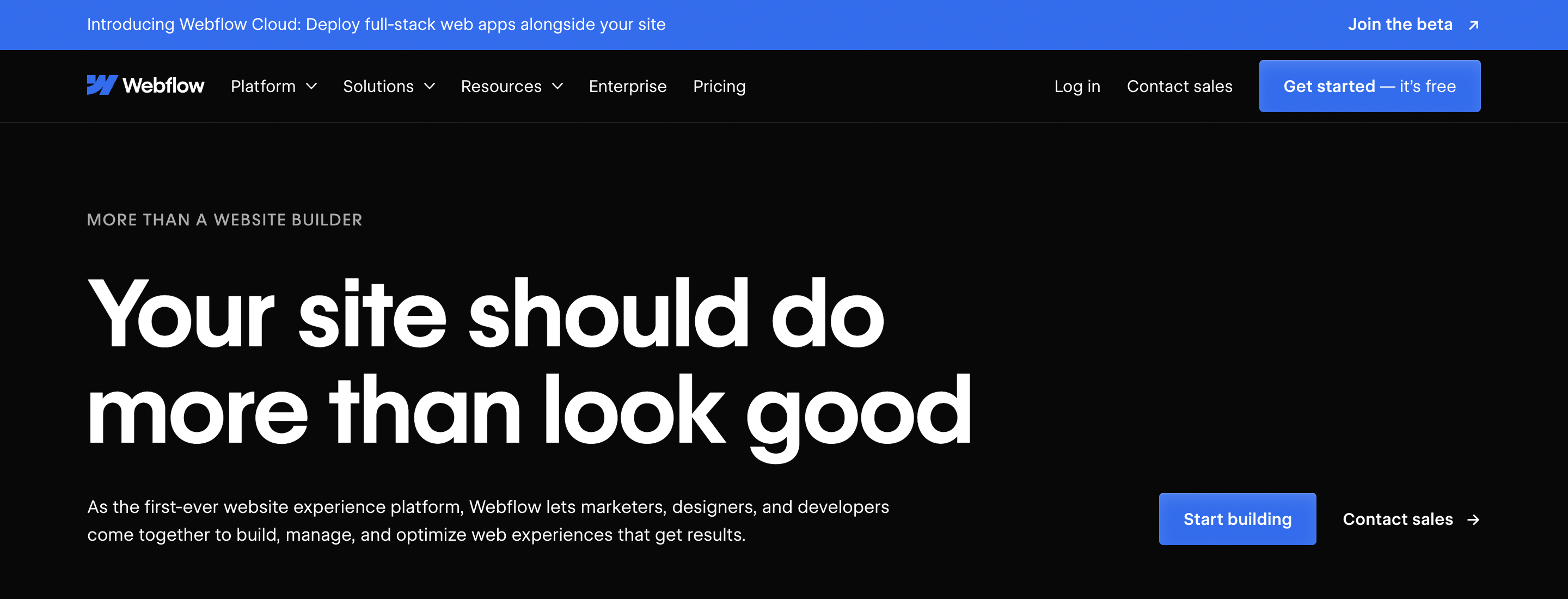The height and width of the screenshot is (599, 1568).
Task: Click Get started — it's free button
Action: (x=1370, y=86)
